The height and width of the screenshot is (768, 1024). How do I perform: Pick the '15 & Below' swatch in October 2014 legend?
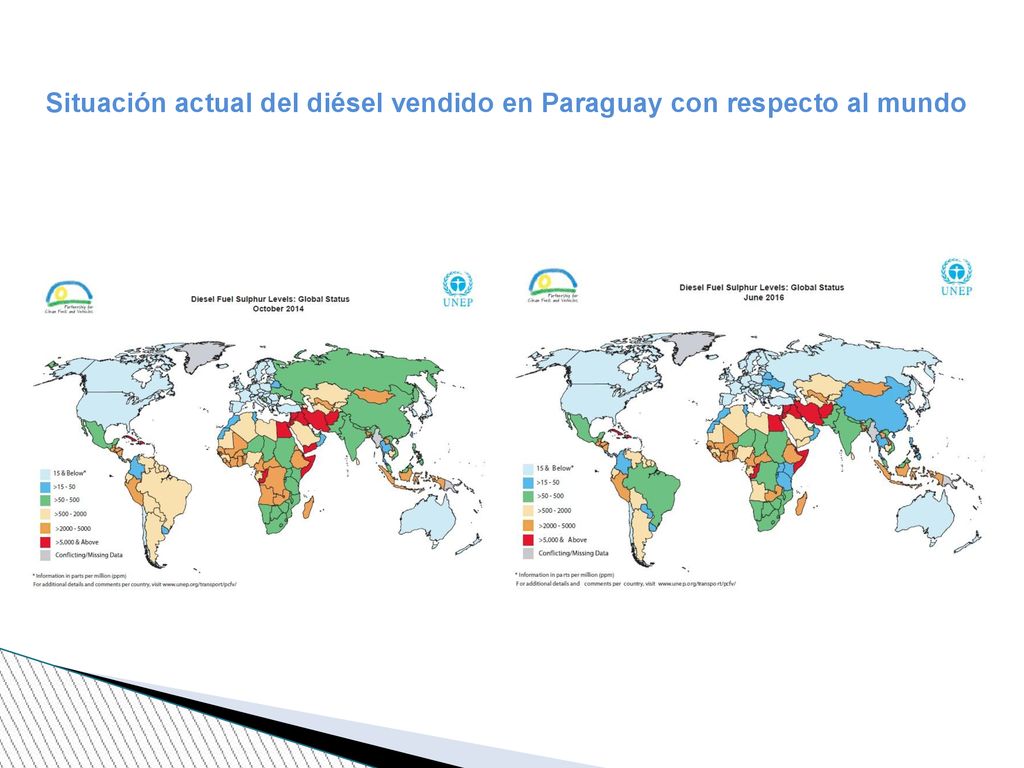[x=45, y=473]
